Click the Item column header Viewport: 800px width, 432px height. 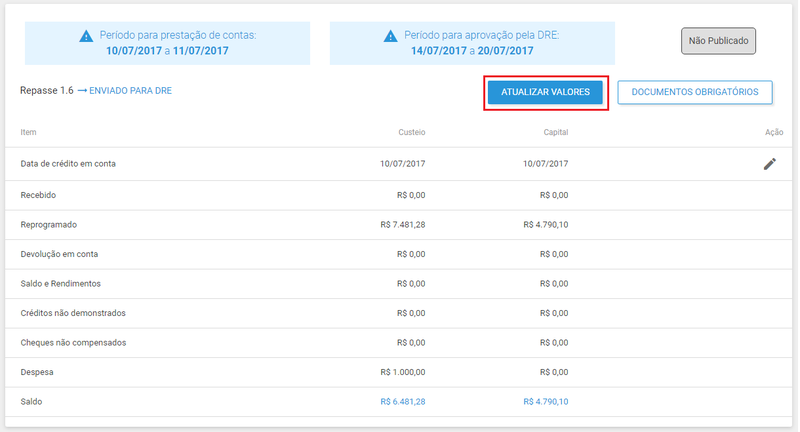(28, 132)
